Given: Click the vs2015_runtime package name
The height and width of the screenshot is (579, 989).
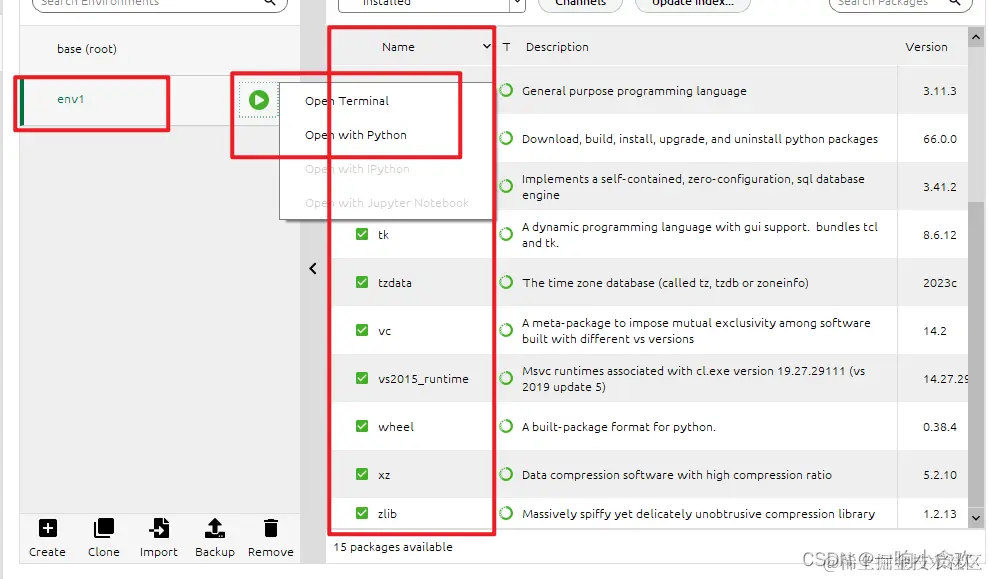Looking at the screenshot, I should click(x=423, y=378).
